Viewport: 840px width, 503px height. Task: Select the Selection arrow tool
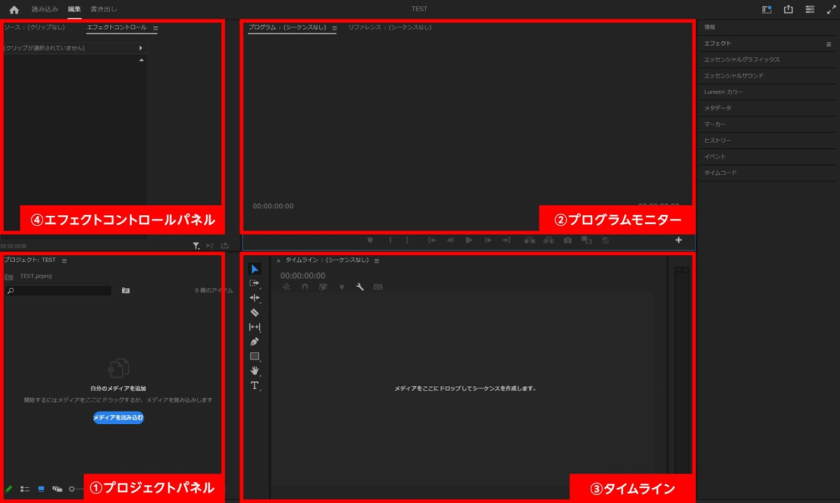tap(254, 269)
